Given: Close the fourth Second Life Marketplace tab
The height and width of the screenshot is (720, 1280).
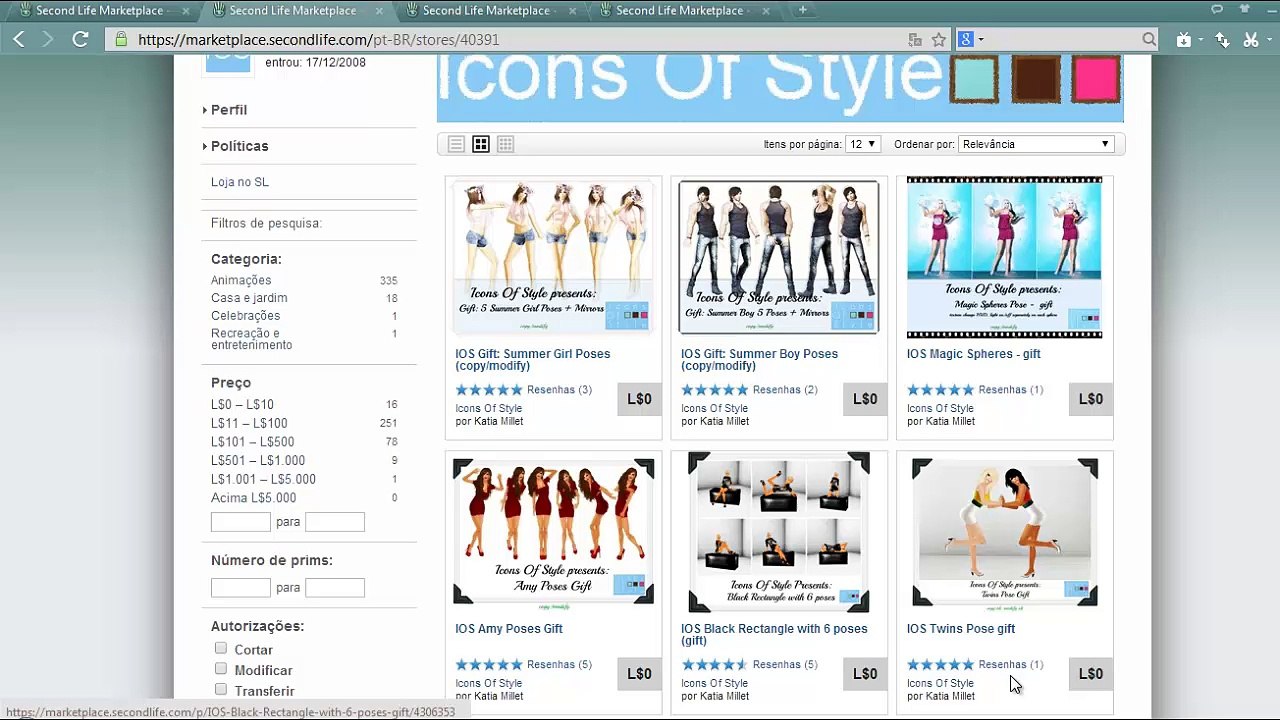Looking at the screenshot, I should [x=768, y=10].
